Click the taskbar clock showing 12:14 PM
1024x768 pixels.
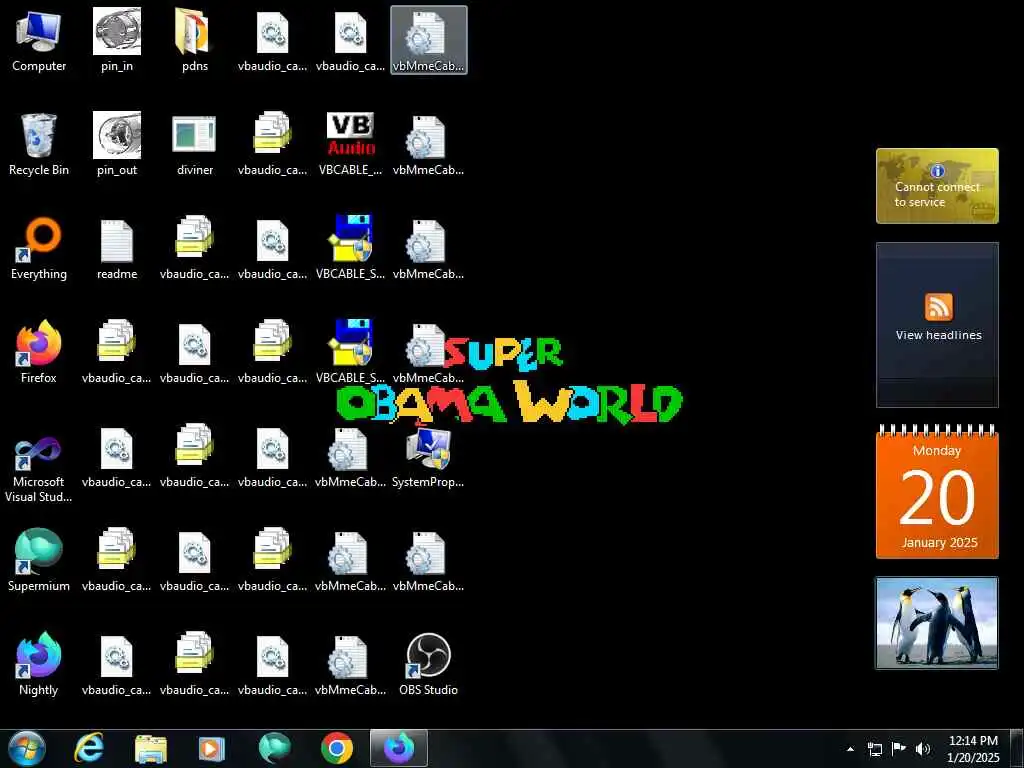973,749
